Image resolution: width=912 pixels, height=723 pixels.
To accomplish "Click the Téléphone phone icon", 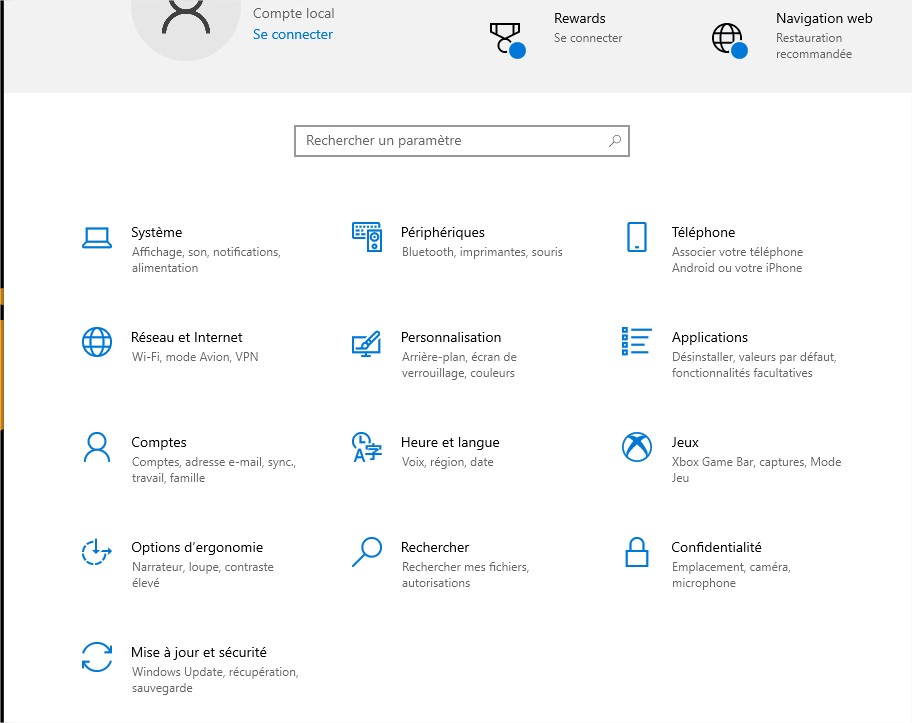I will tap(637, 237).
